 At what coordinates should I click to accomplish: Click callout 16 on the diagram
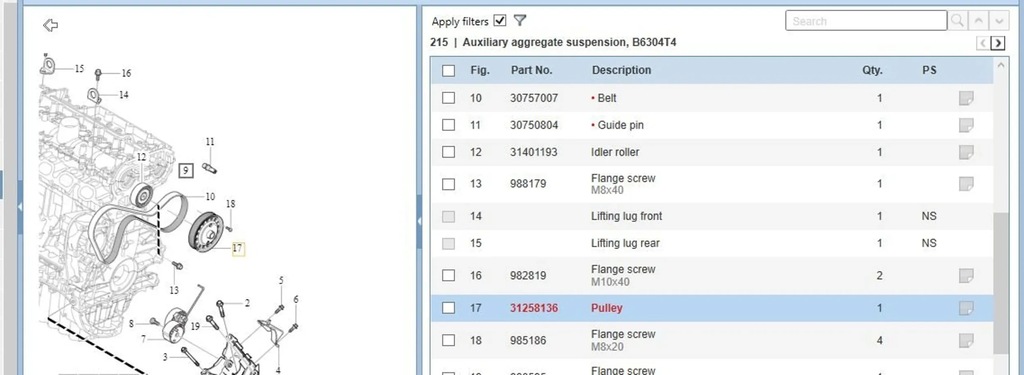[126, 73]
